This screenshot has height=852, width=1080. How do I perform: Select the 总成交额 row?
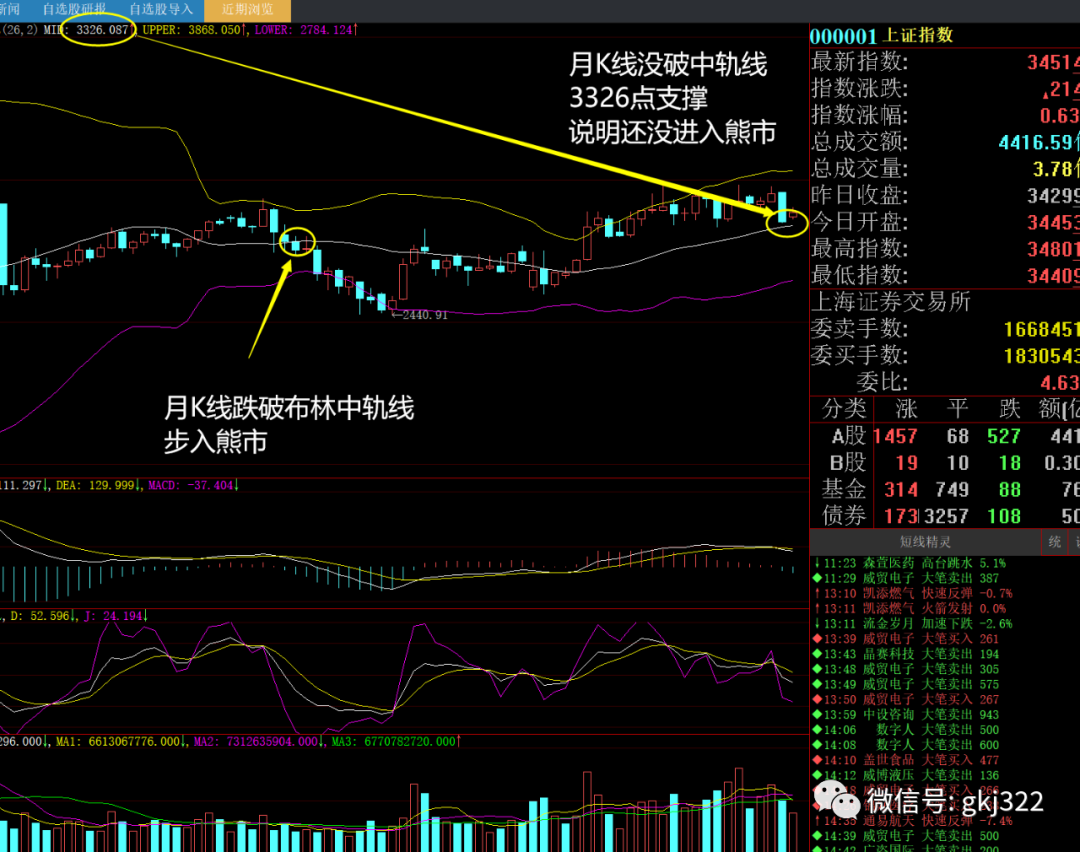pyautogui.click(x=945, y=142)
